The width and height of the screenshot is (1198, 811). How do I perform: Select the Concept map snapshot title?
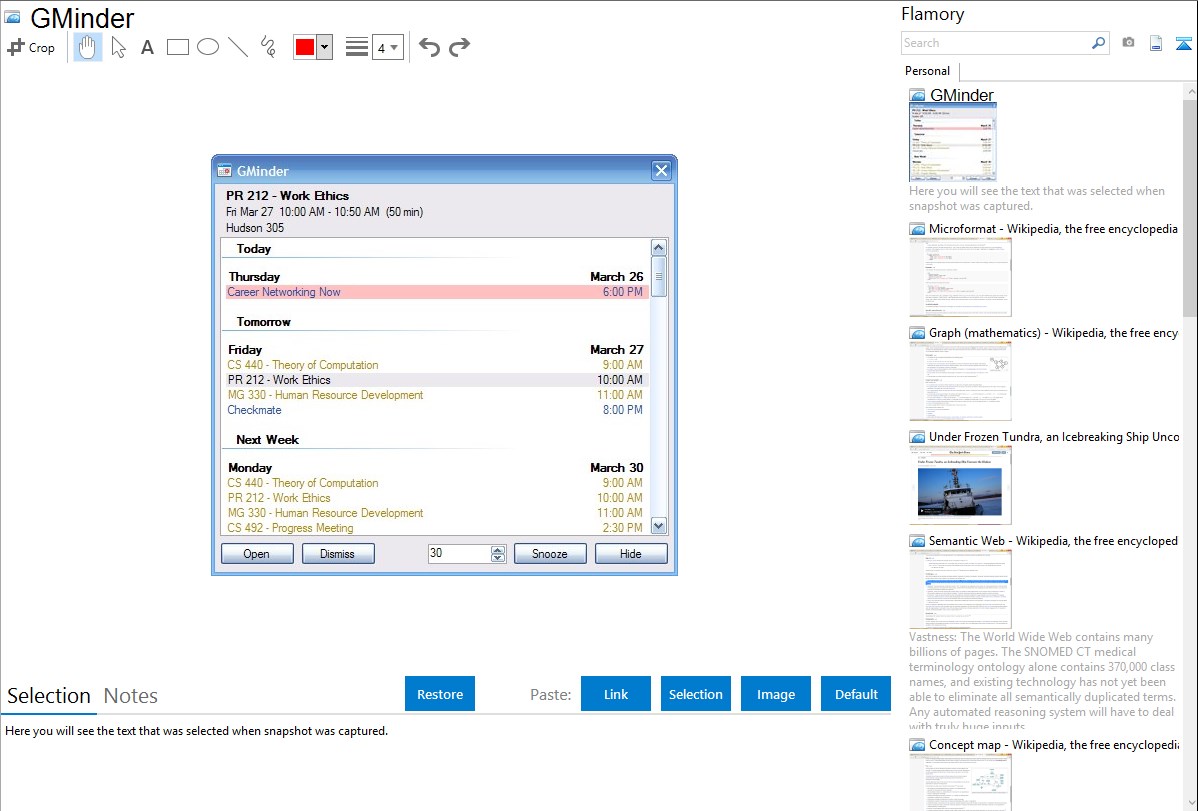tap(1054, 744)
